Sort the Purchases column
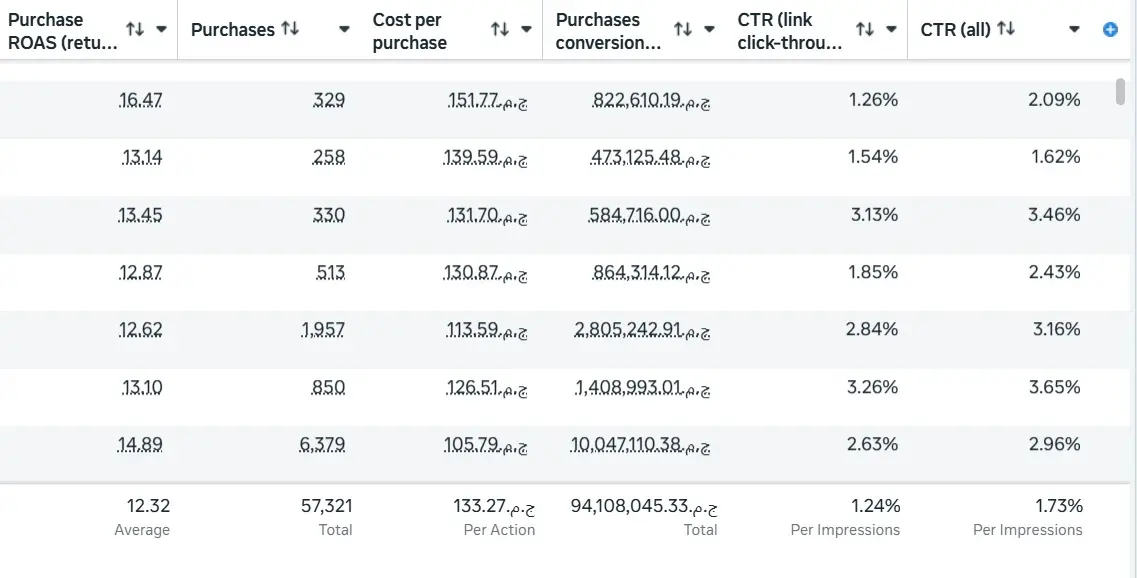1137x578 pixels. [x=290, y=29]
